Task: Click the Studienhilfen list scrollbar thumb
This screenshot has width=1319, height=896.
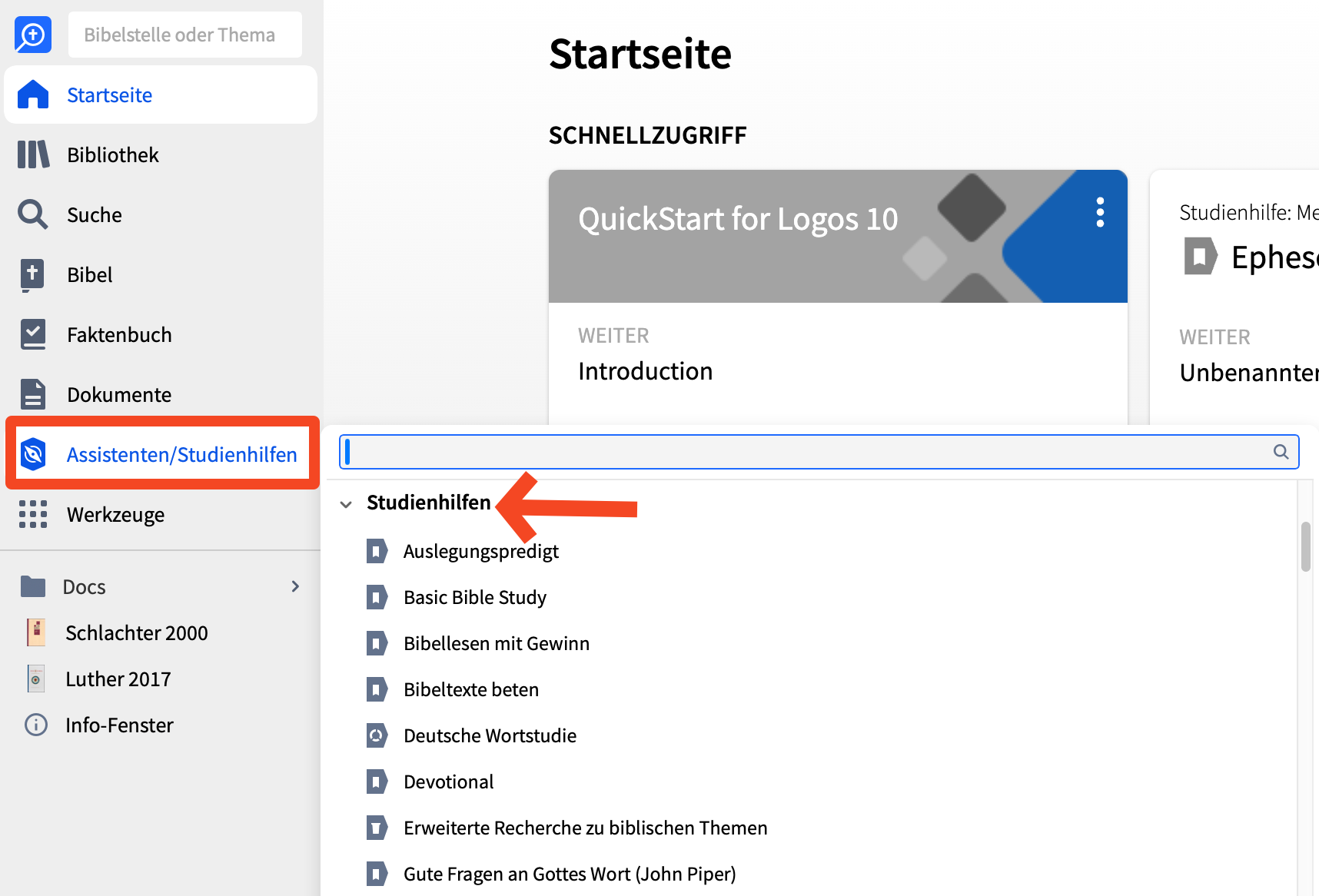Action: pos(1305,547)
